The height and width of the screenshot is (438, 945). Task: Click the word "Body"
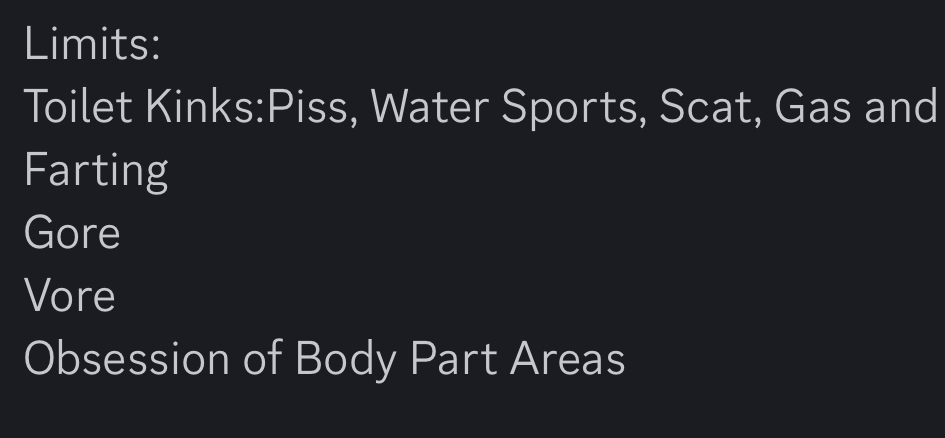coord(345,359)
